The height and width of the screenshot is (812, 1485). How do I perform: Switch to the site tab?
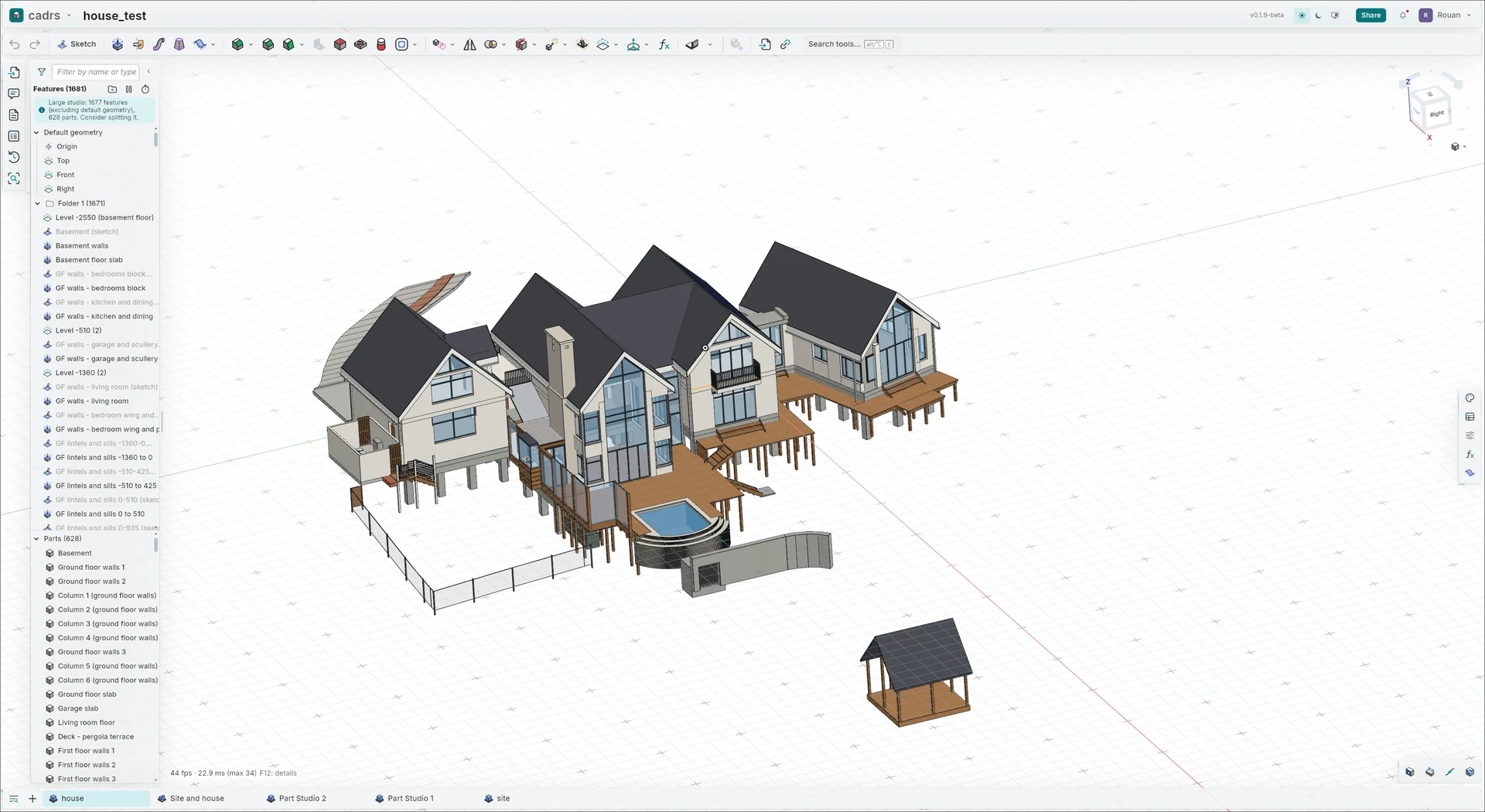497,799
